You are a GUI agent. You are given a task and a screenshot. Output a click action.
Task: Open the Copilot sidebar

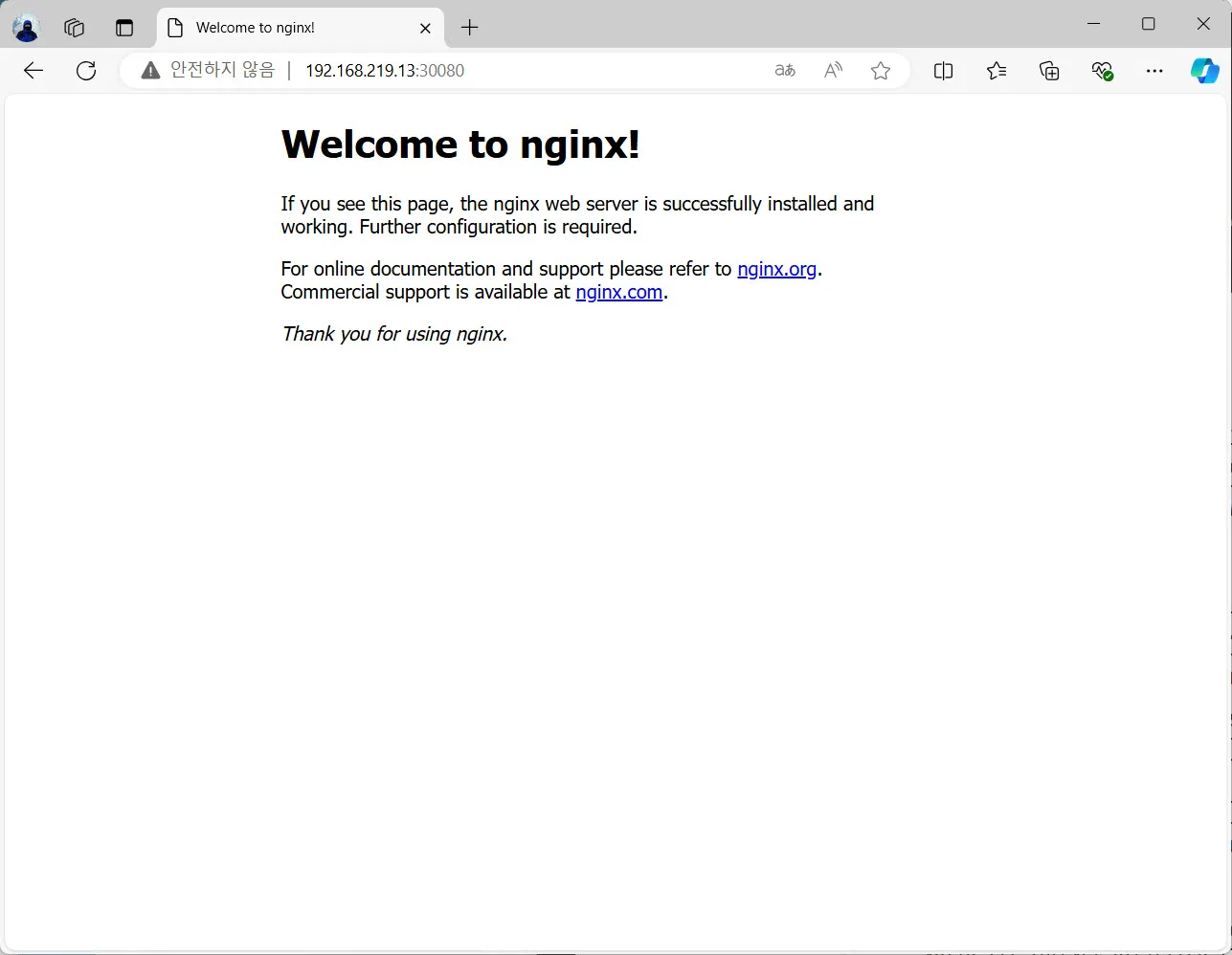[1204, 70]
